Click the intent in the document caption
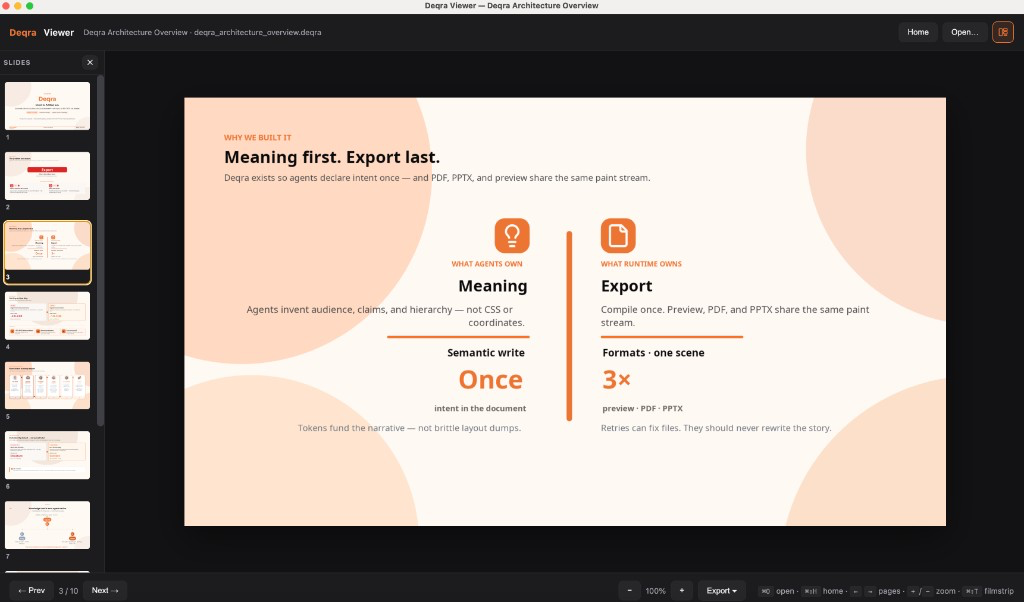 point(480,409)
